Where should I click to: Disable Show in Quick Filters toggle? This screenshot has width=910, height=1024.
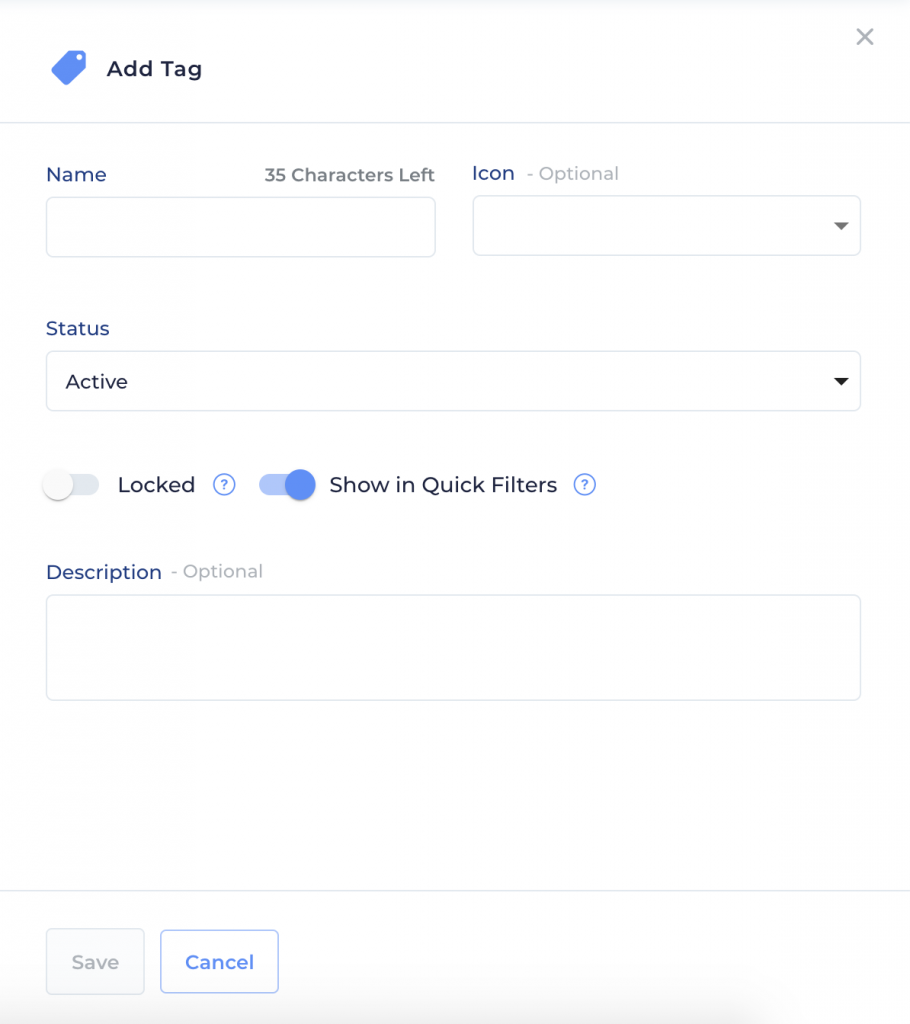(x=287, y=485)
